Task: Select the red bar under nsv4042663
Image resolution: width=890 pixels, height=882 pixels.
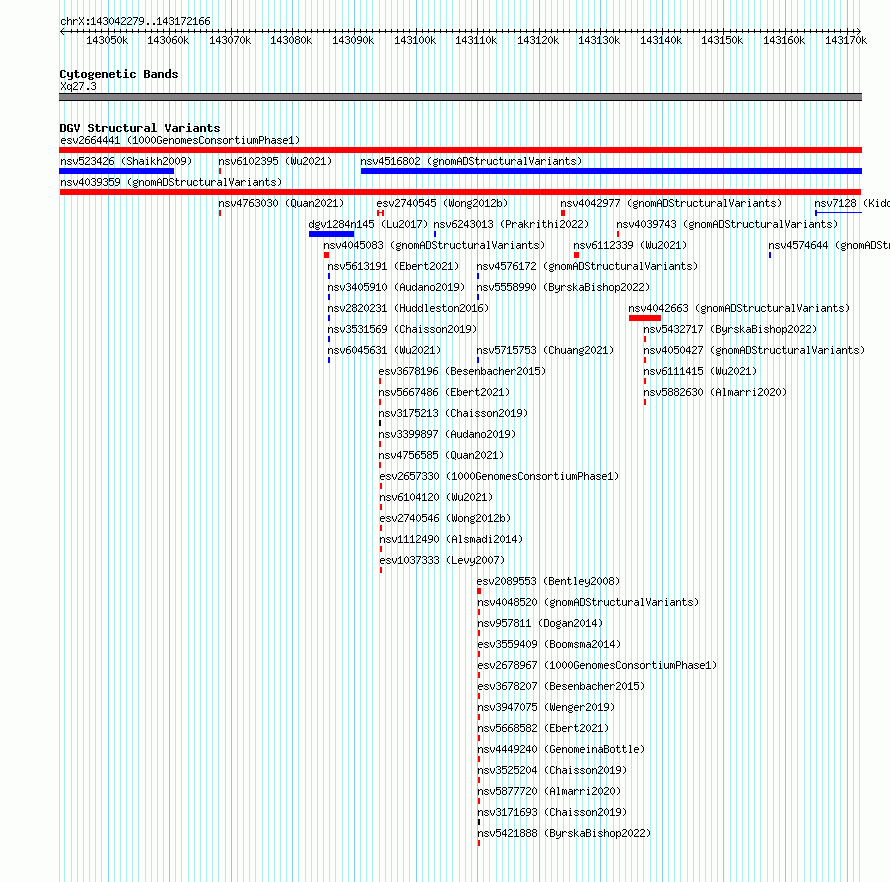Action: click(x=645, y=318)
